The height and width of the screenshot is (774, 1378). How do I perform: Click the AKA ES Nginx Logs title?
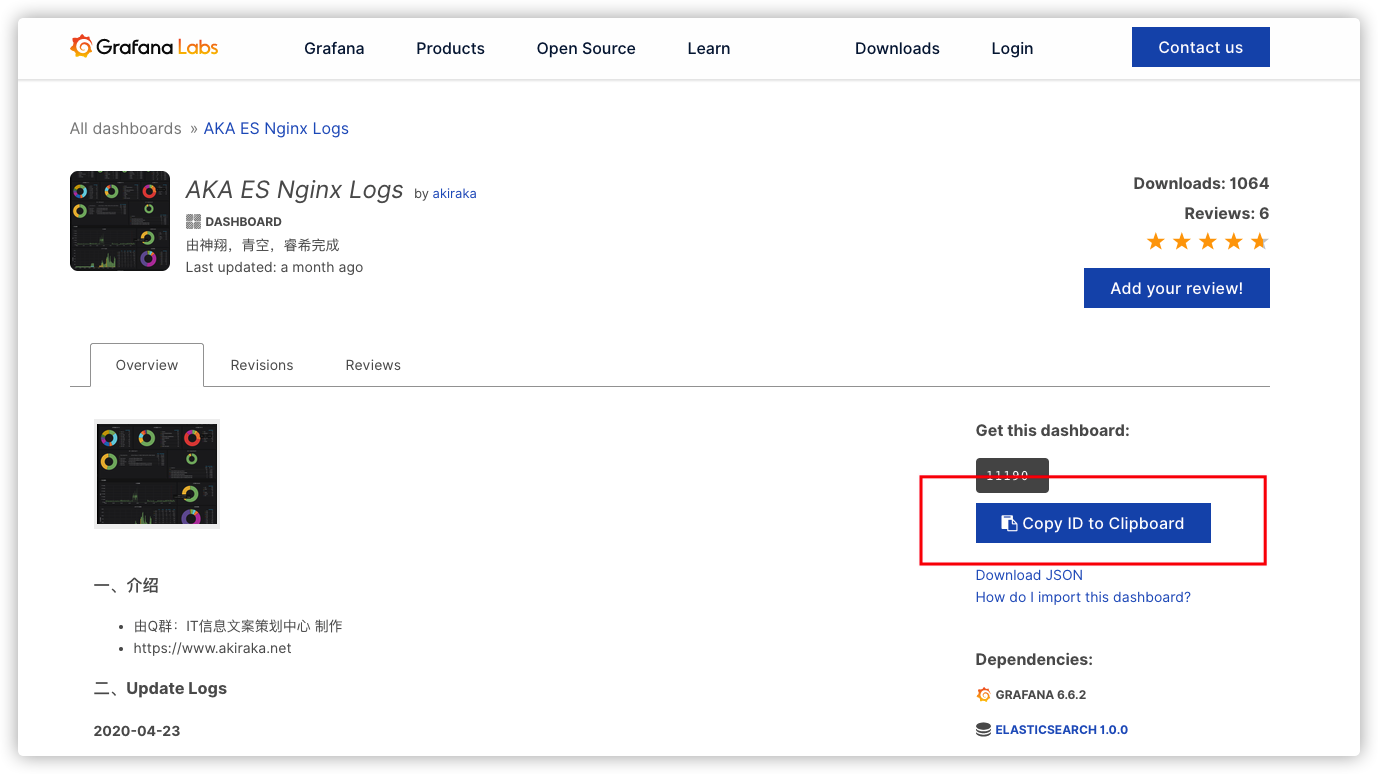(295, 190)
